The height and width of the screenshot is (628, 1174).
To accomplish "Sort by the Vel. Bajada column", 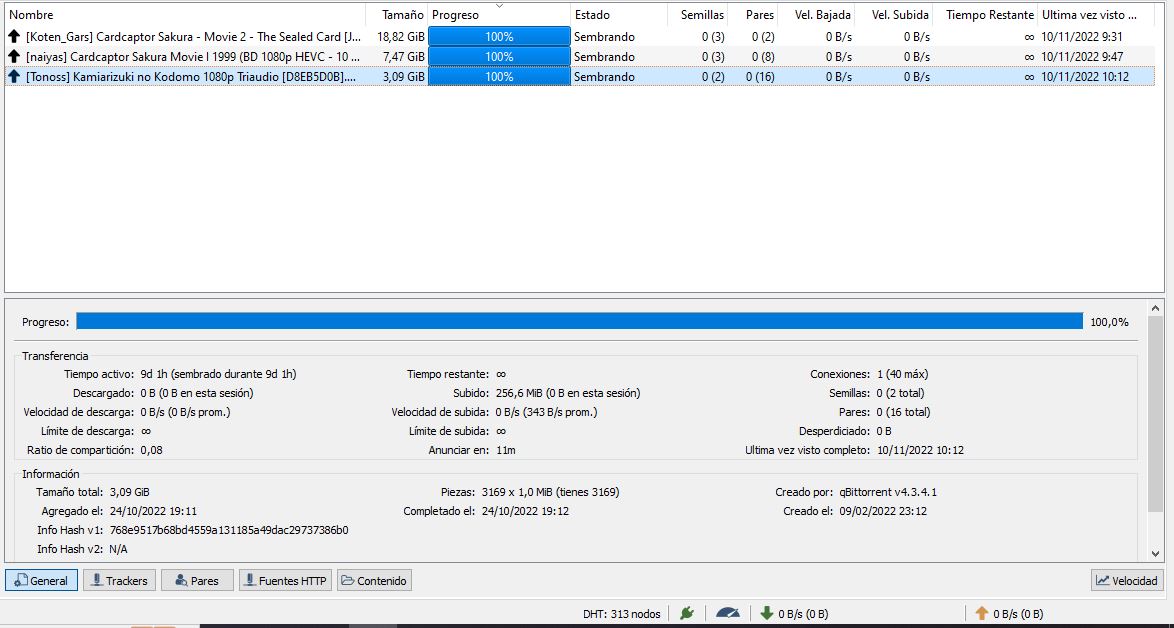I will pyautogui.click(x=816, y=15).
